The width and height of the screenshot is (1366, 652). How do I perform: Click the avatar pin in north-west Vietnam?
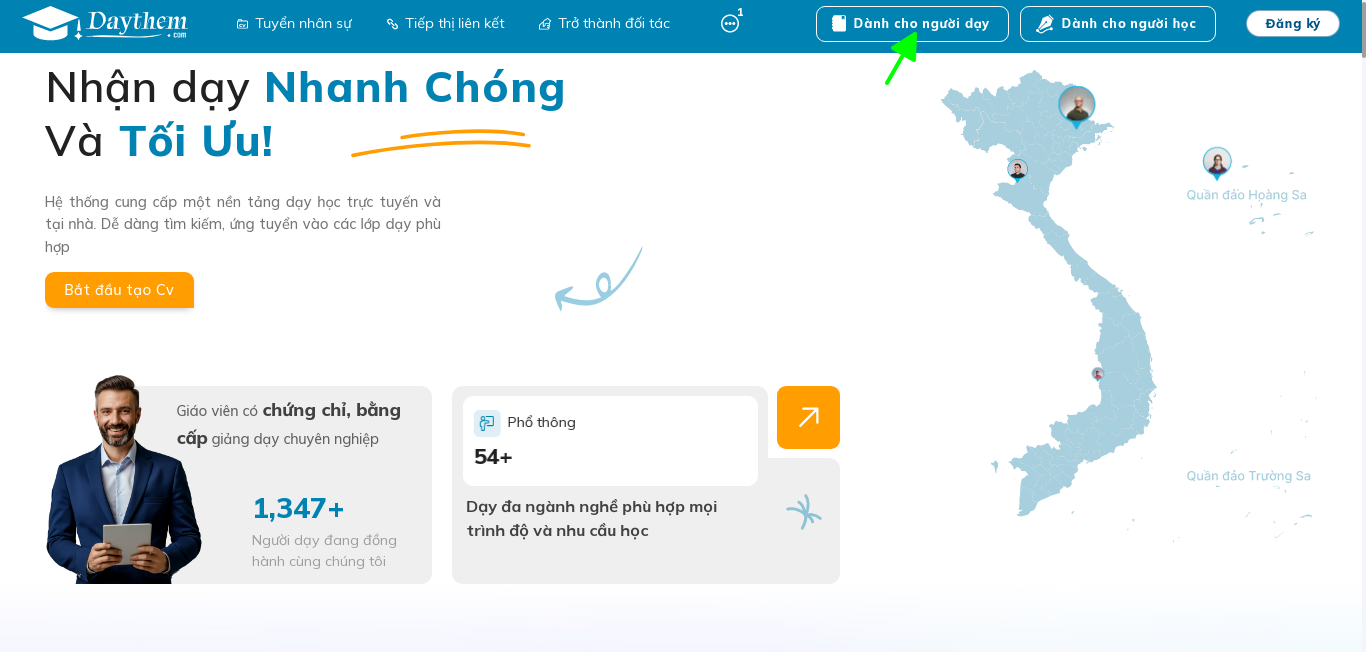[x=1018, y=170]
